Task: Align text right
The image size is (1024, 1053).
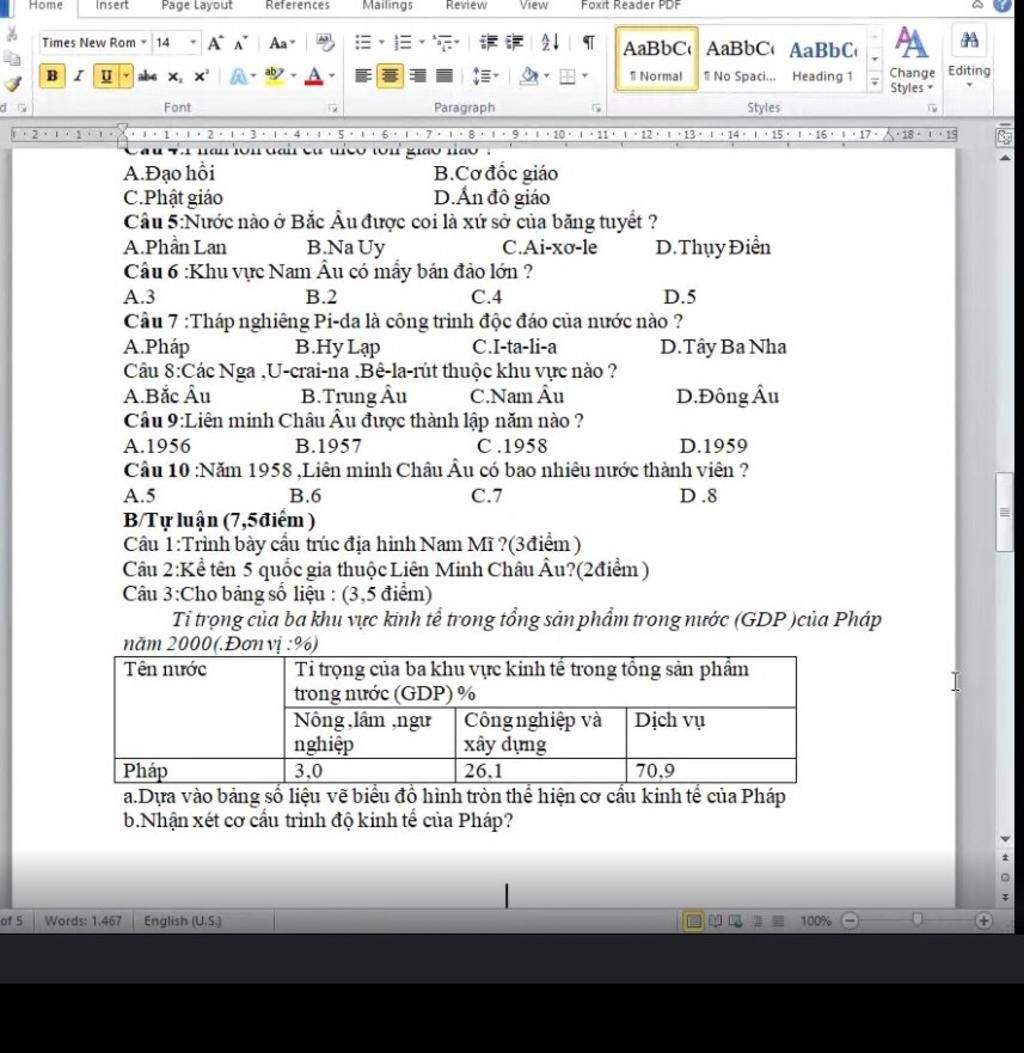Action: tap(418, 76)
